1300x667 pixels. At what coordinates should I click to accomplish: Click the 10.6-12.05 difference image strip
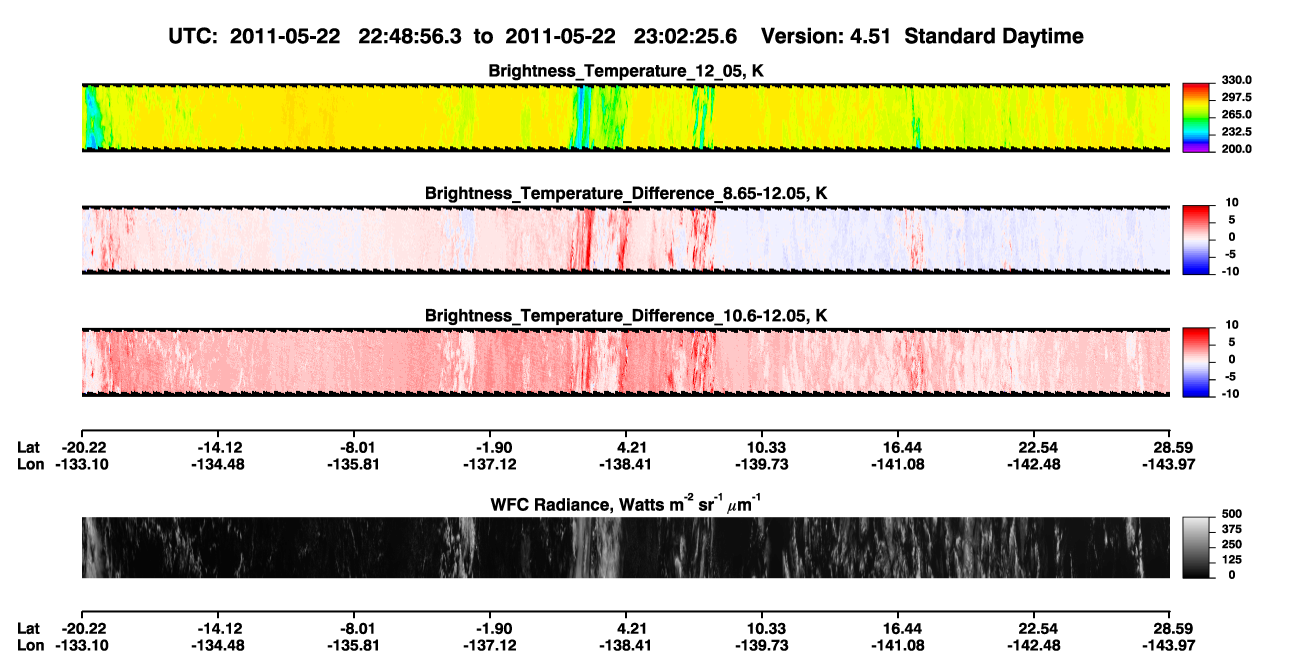click(626, 362)
